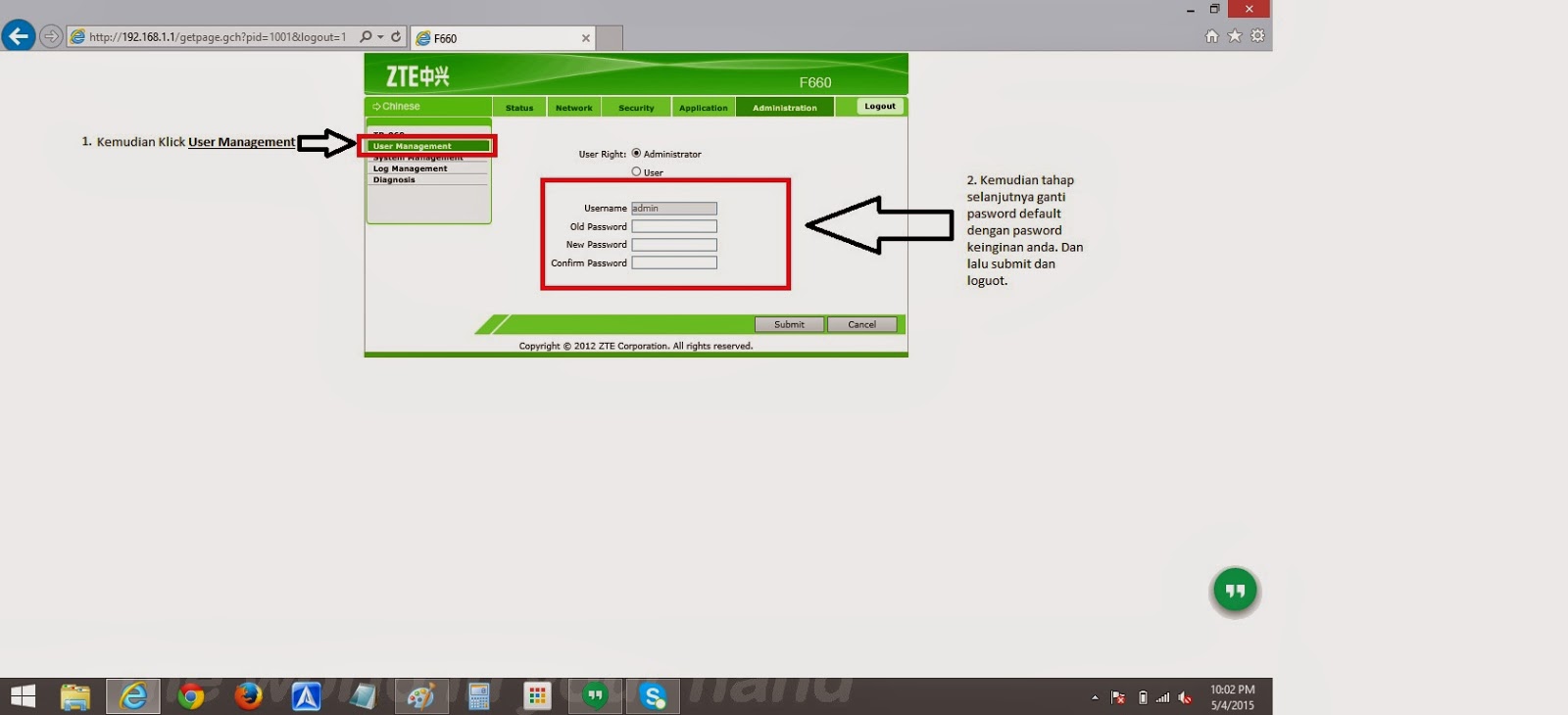Select the Administrator radio button
The width and height of the screenshot is (1568, 715).
click(x=636, y=153)
